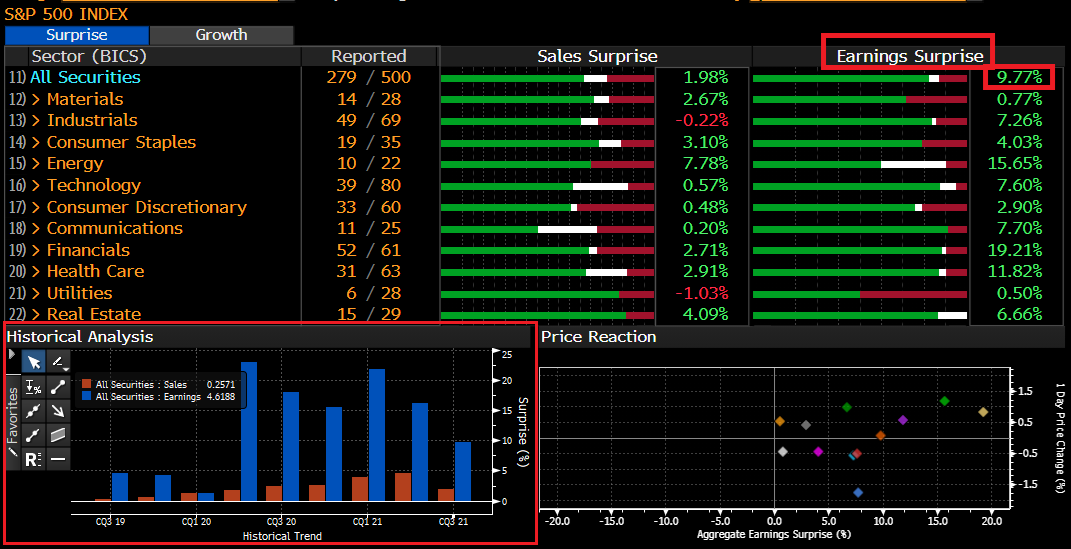Click the Sales Surprise column header
This screenshot has width=1071, height=549.
(x=597, y=56)
